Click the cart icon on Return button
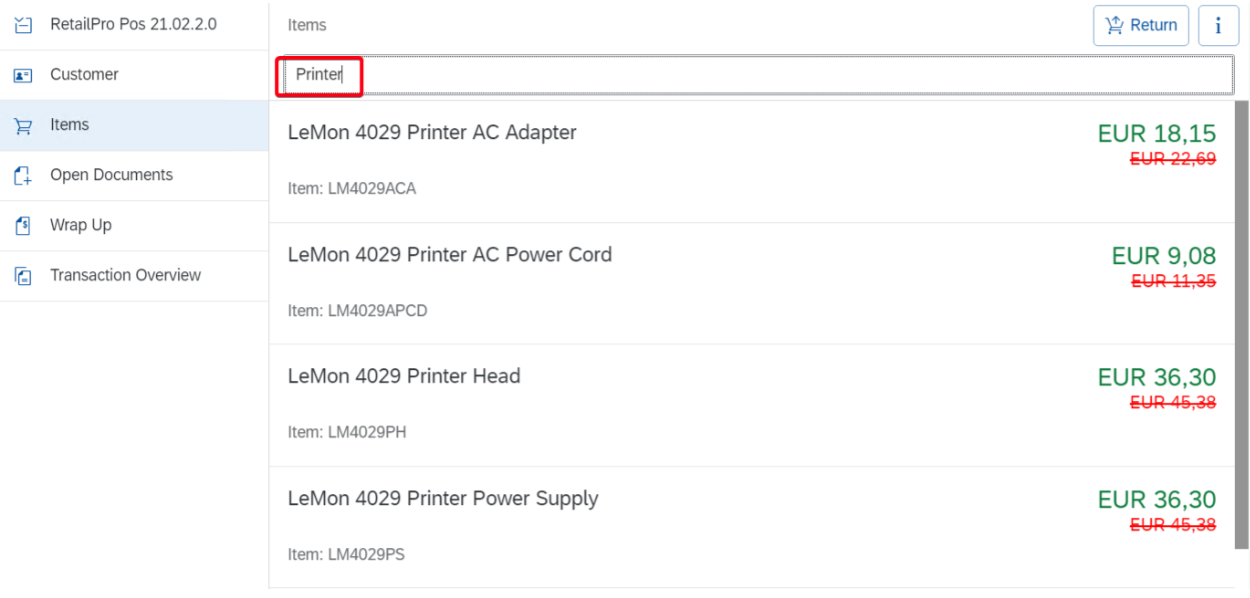This screenshot has width=1250, height=598. (1114, 25)
